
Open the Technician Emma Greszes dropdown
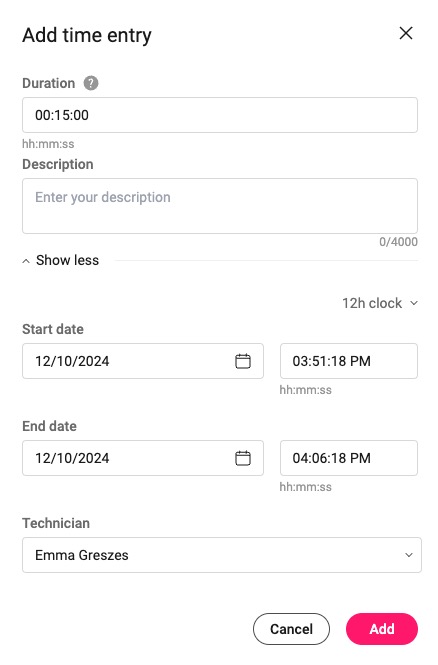click(222, 555)
